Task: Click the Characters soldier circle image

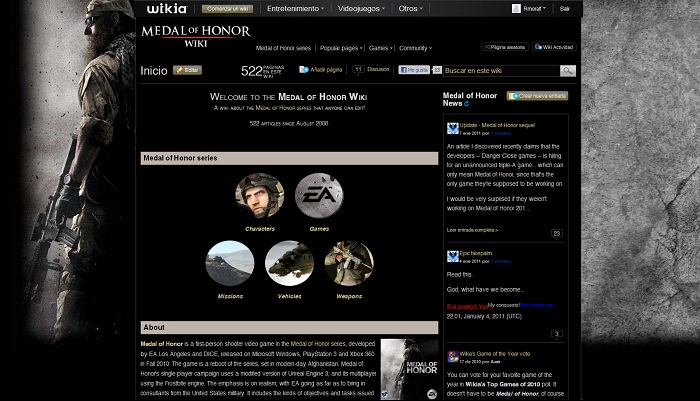Action: point(260,196)
